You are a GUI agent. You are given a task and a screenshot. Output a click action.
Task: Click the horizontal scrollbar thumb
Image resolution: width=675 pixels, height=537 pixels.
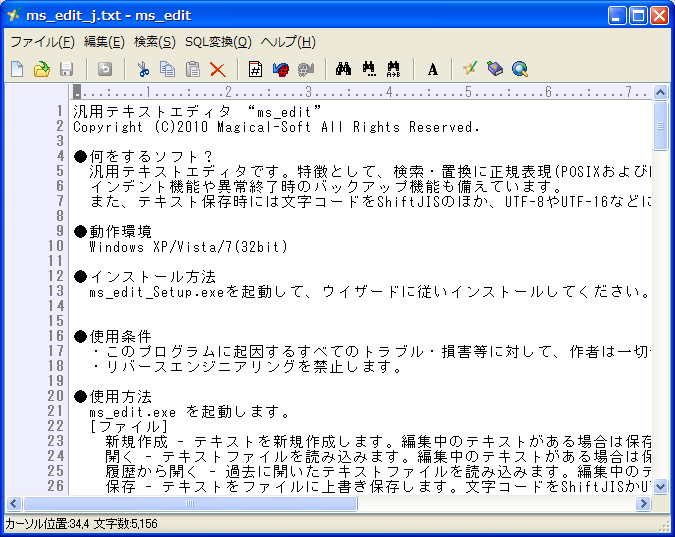[190, 503]
